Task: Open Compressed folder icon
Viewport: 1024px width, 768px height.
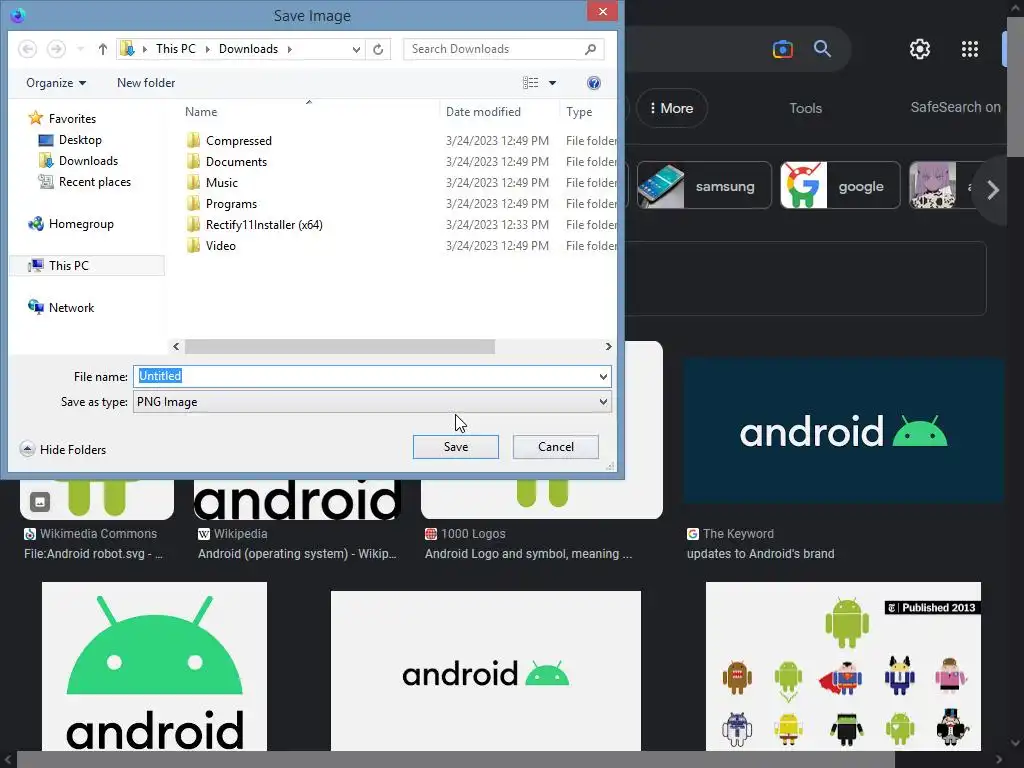Action: 193,140
